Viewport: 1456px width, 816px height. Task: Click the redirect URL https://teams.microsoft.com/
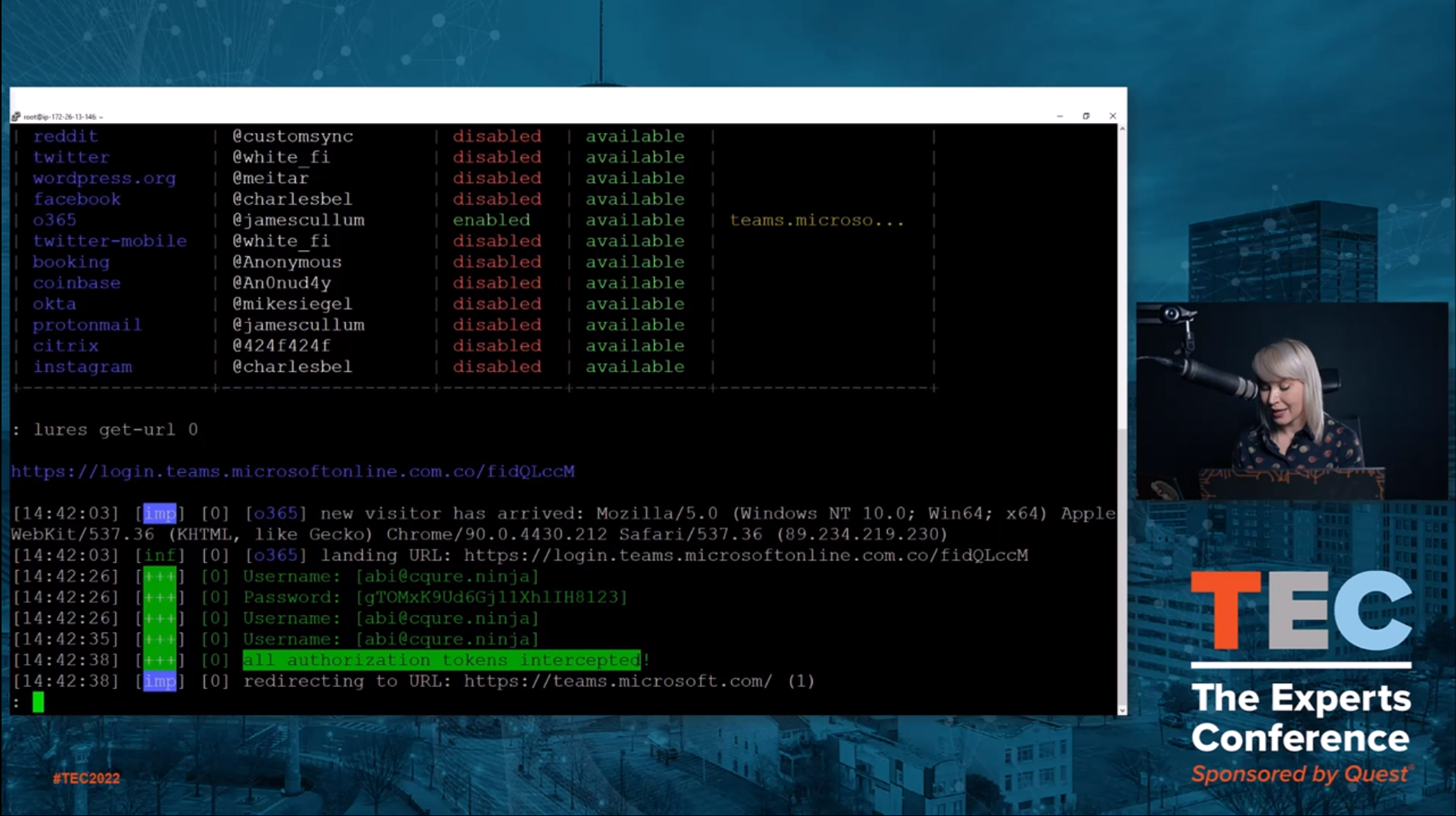pyautogui.click(x=618, y=681)
